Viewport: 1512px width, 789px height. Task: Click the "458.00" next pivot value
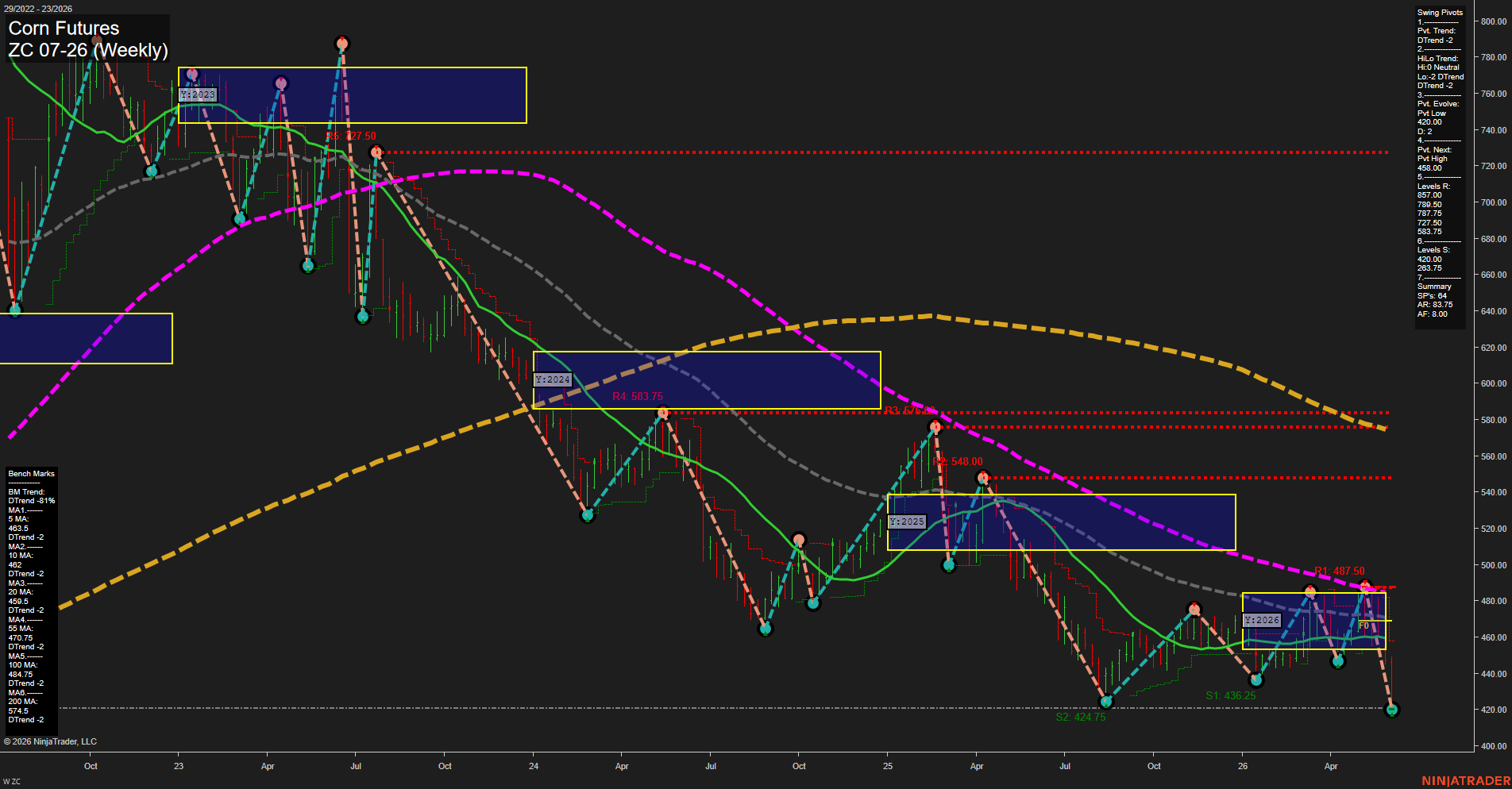click(x=1429, y=168)
